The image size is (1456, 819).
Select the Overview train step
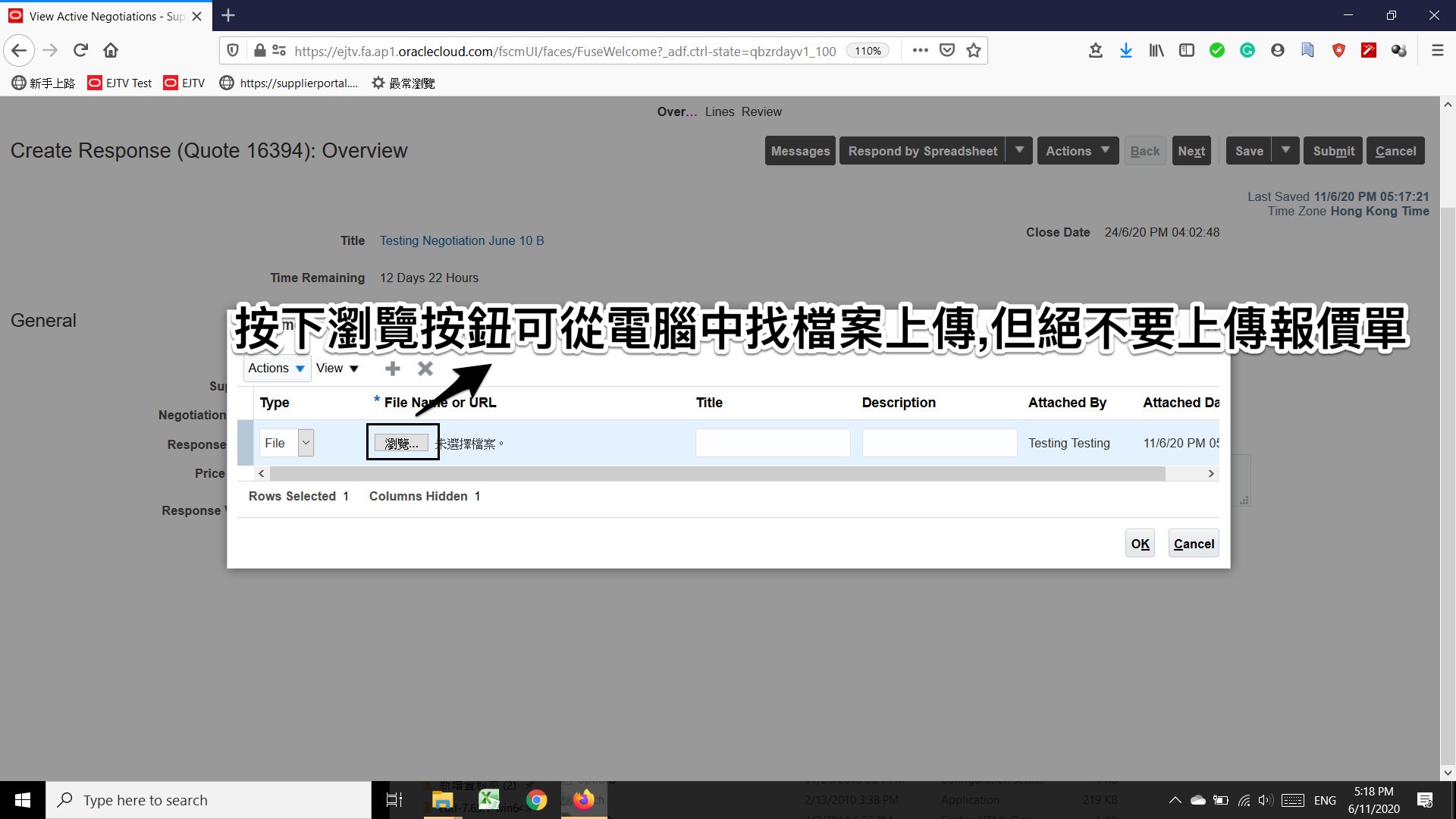tap(676, 111)
